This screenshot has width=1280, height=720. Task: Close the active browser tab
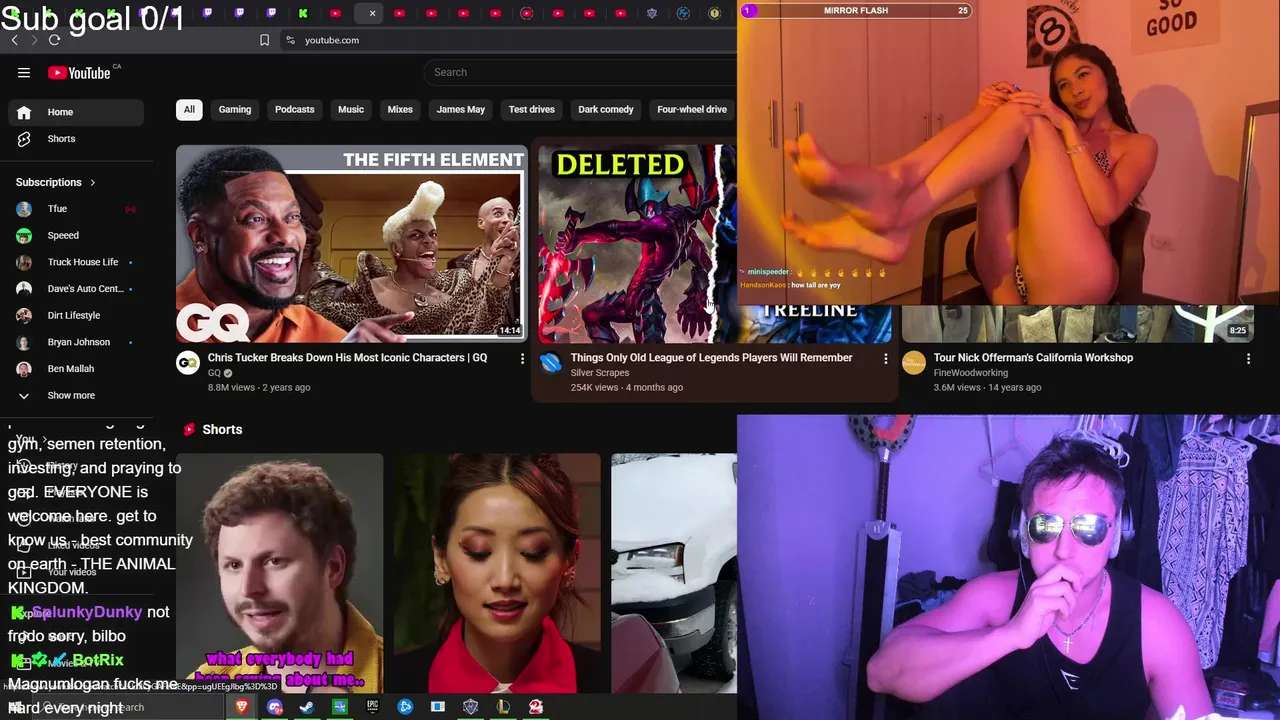pos(372,13)
